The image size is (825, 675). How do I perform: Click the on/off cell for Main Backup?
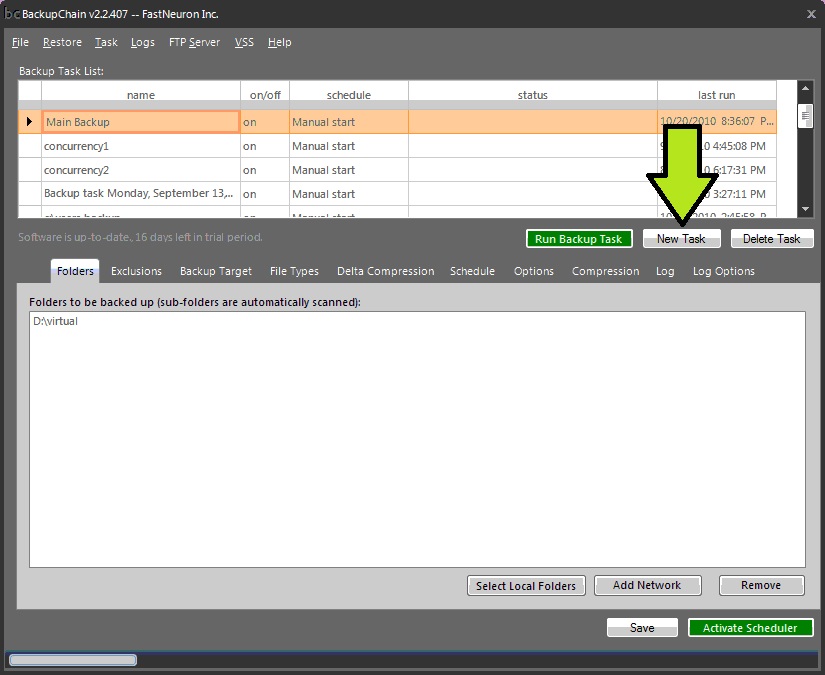pyautogui.click(x=265, y=122)
